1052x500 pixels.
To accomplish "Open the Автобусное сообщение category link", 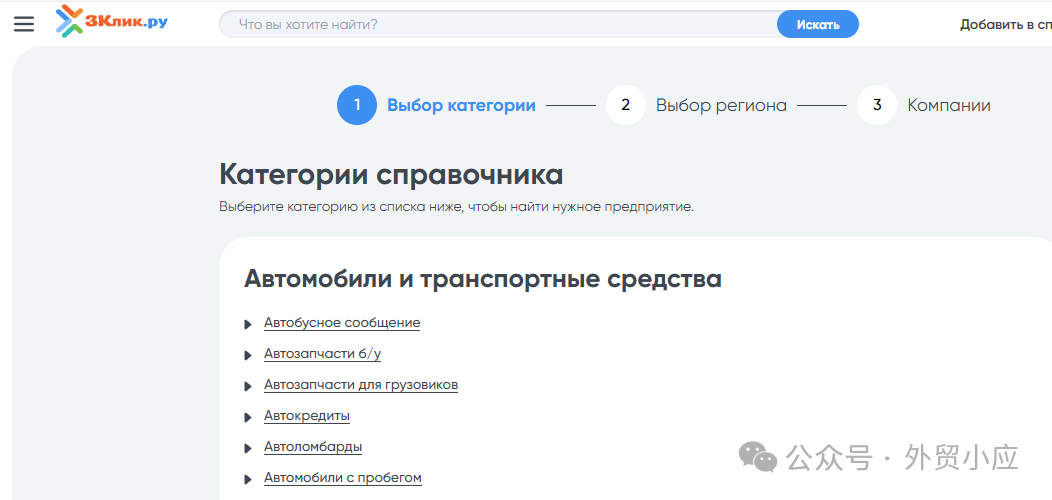I will point(342,323).
